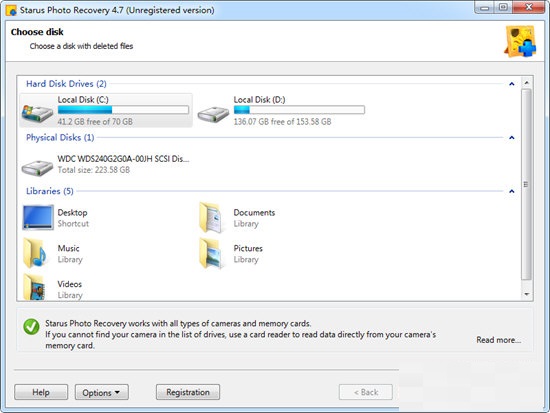
Task: Click the scrollbar up arrow
Action: tap(526, 83)
